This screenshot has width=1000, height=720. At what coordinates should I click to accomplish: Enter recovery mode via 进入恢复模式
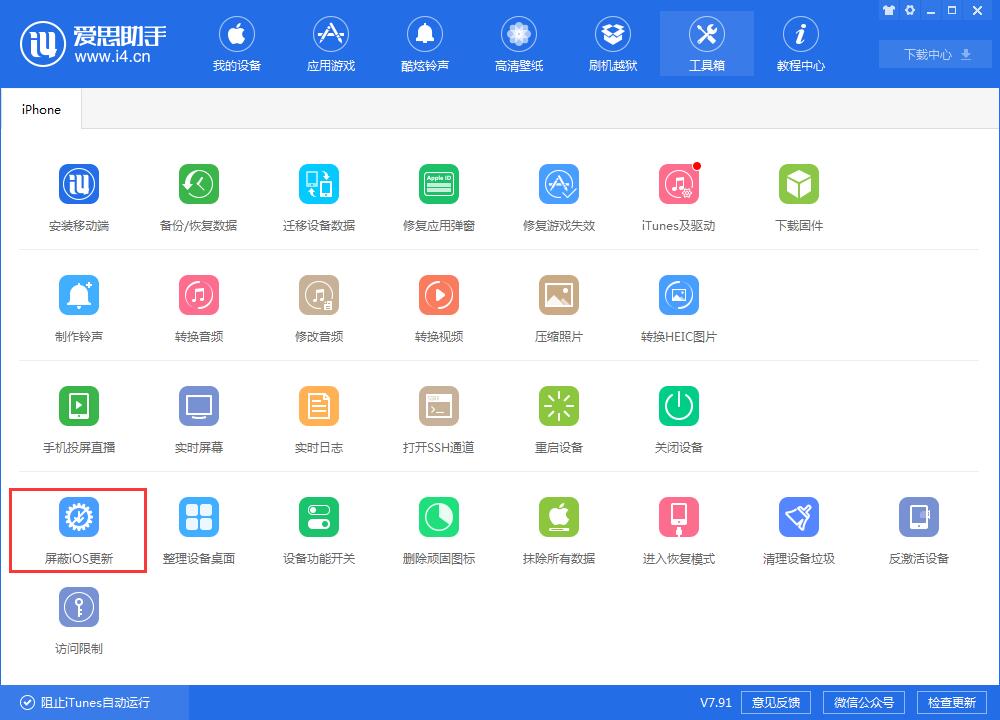point(679,530)
